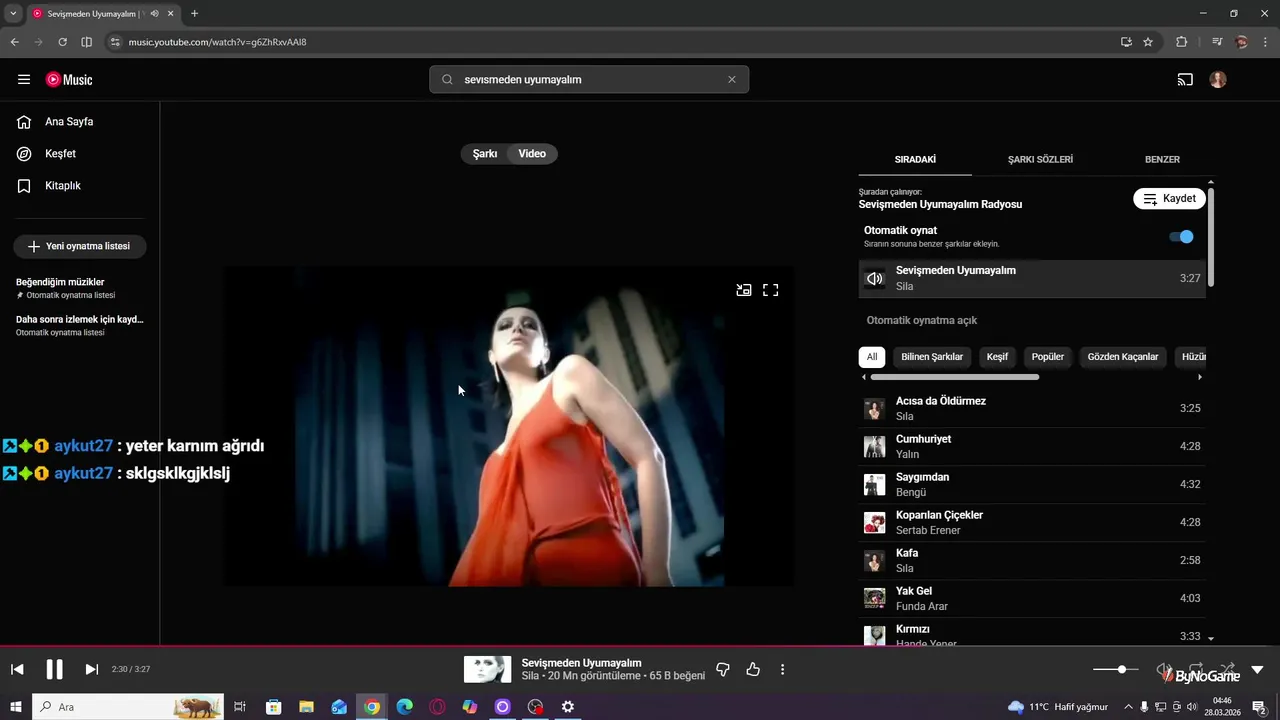The width and height of the screenshot is (1280, 720).
Task: Play Acısa da Öldürmez by Sıla
Action: 1032,409
